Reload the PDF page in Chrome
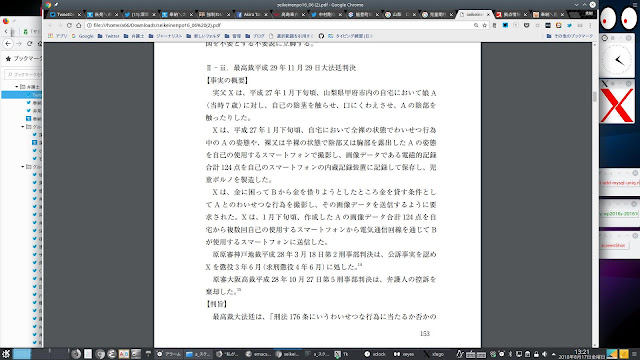 pos(69,25)
